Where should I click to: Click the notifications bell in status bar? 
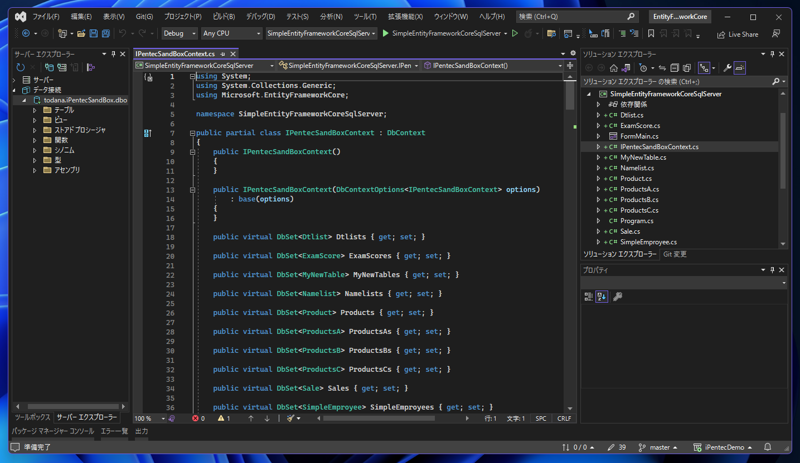768,447
